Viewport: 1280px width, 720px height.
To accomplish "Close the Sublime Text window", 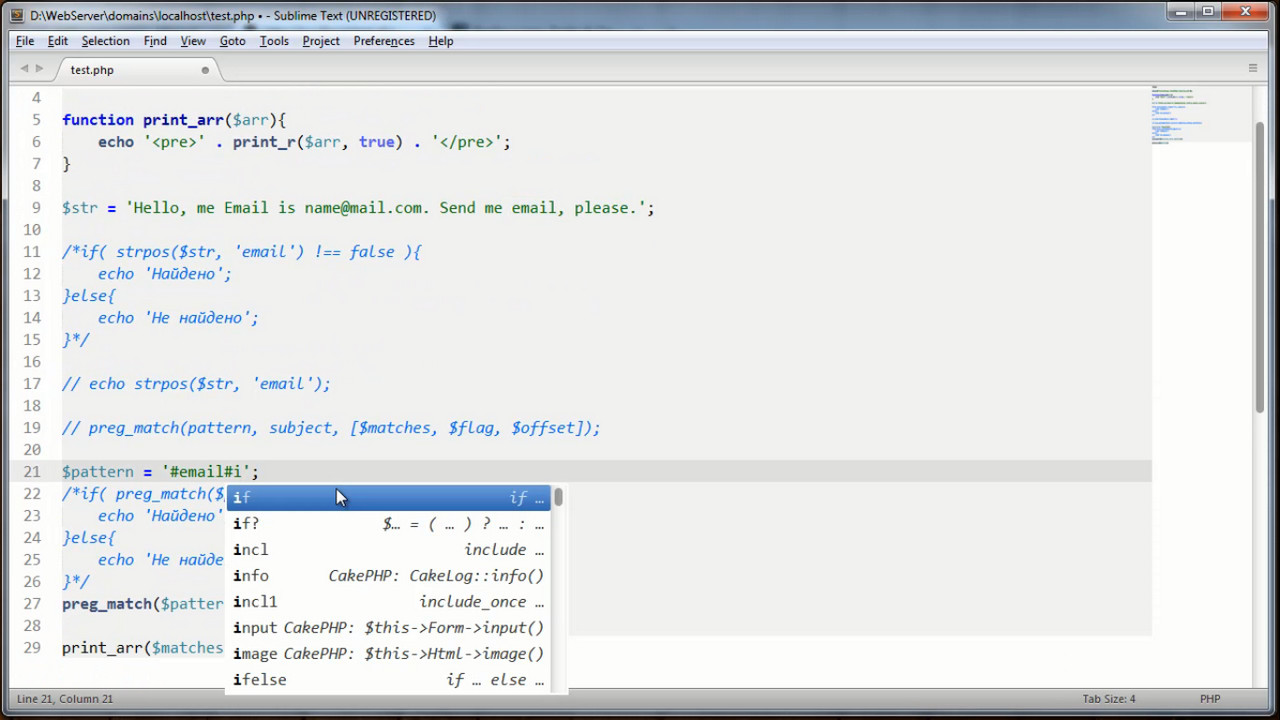I will pyautogui.click(x=1245, y=12).
